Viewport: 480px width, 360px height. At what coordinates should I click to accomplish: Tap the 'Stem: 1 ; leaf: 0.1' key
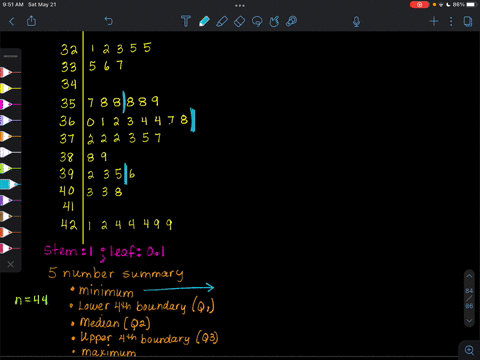(104, 252)
